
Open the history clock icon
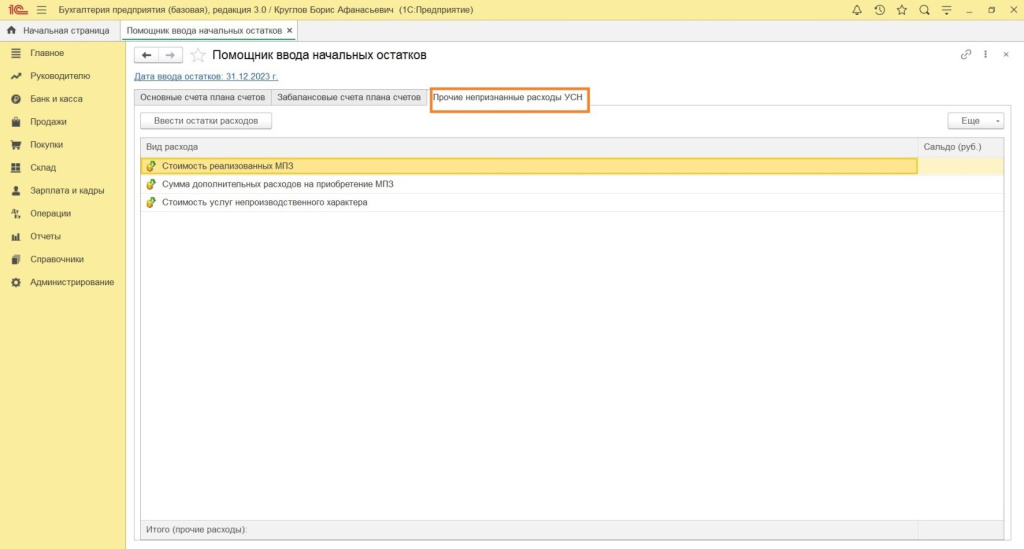pyautogui.click(x=879, y=10)
